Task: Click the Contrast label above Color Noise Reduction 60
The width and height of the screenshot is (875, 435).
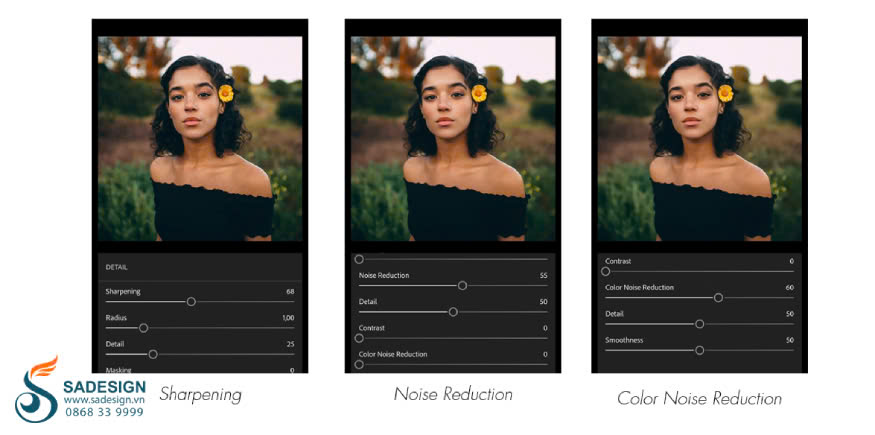Action: 618,261
